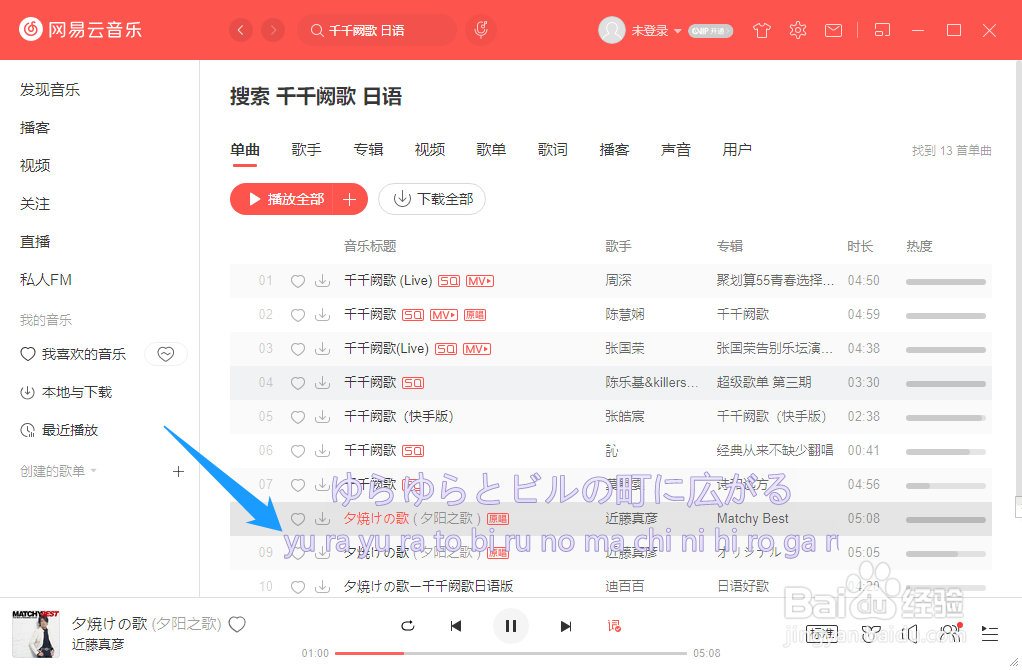Go forward using the right arrow button
Viewport: 1022px width, 670px height.
coord(273,30)
